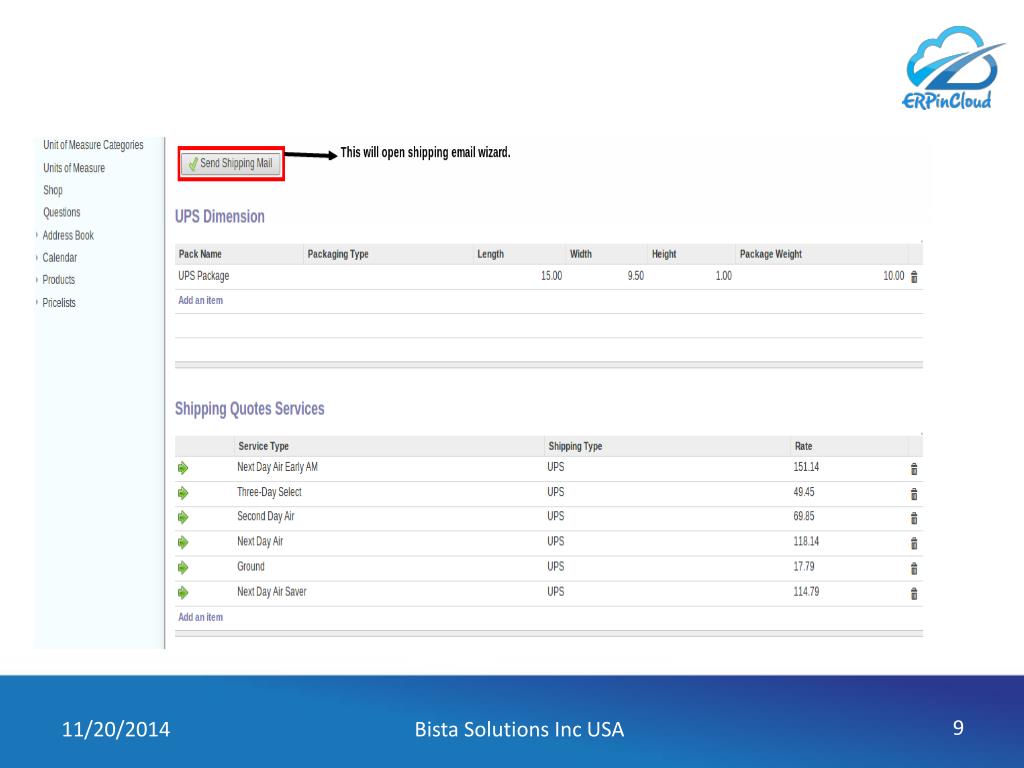Image resolution: width=1024 pixels, height=768 pixels.
Task: Choose Next Day Air Saver green arrow
Action: pos(183,592)
